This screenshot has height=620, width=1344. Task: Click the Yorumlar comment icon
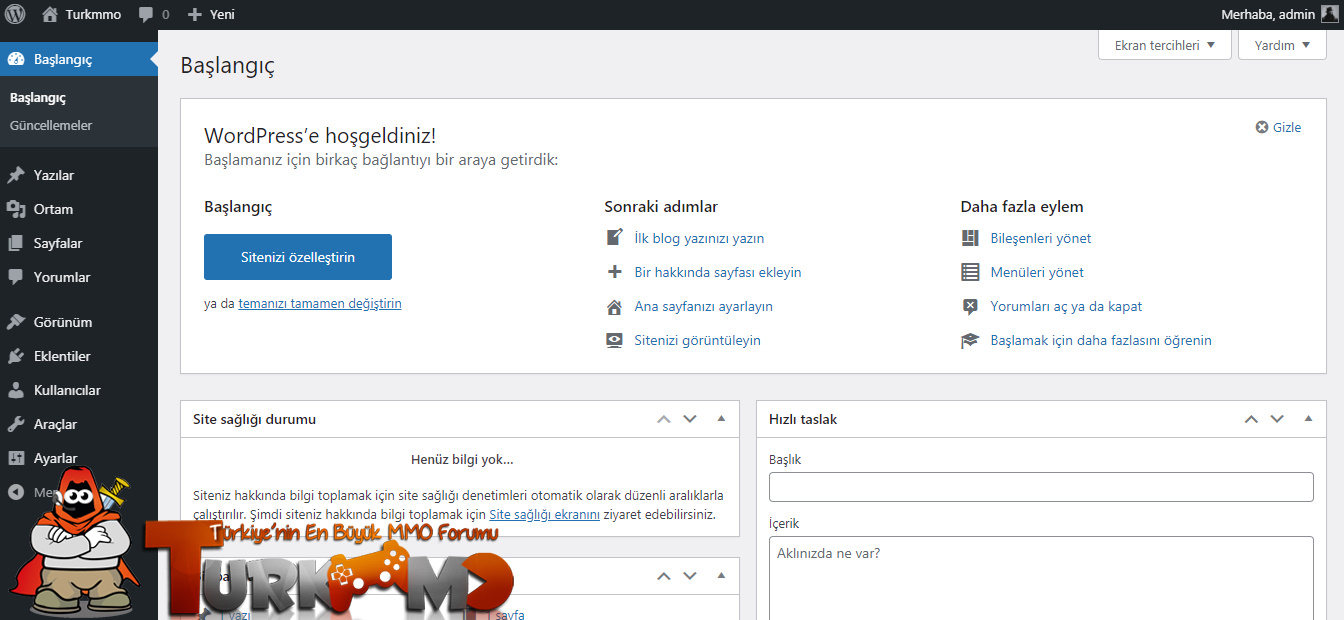click(16, 277)
